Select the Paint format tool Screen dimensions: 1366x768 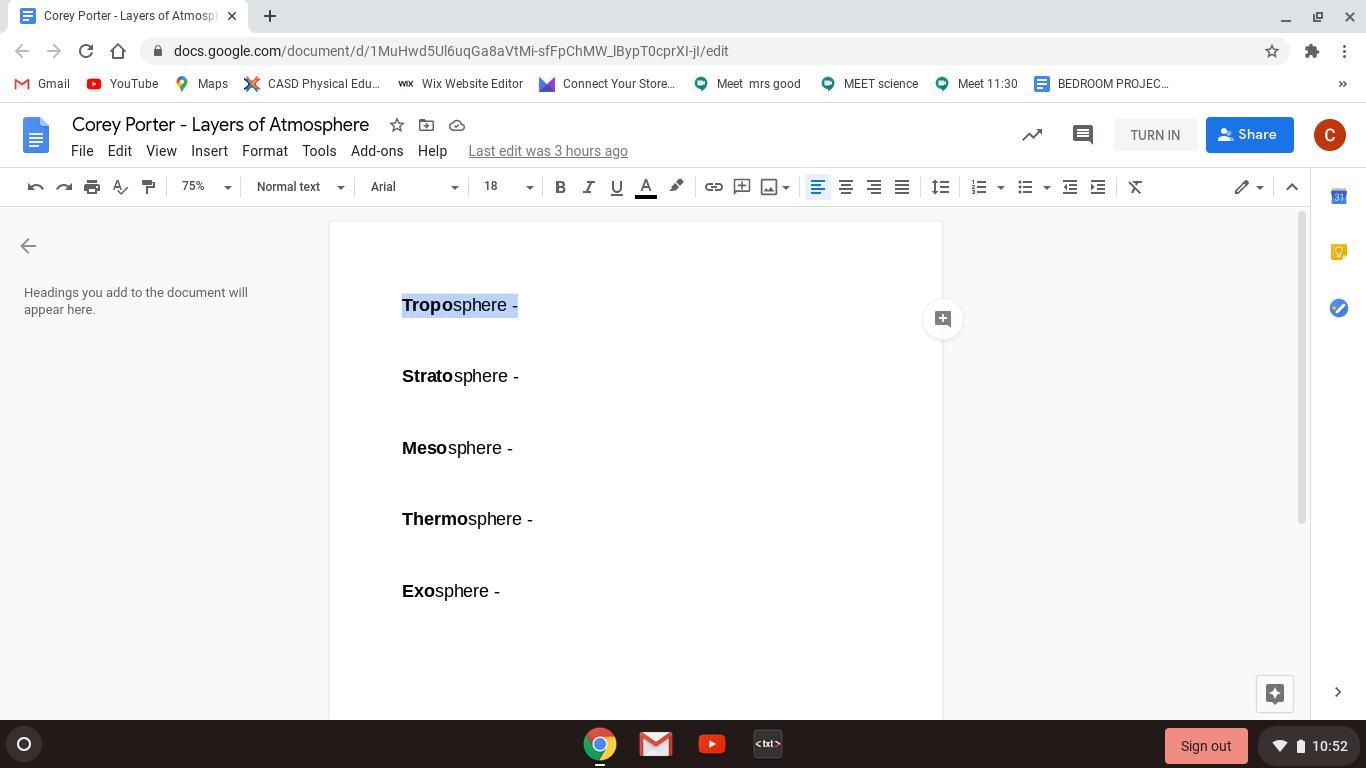coord(148,187)
